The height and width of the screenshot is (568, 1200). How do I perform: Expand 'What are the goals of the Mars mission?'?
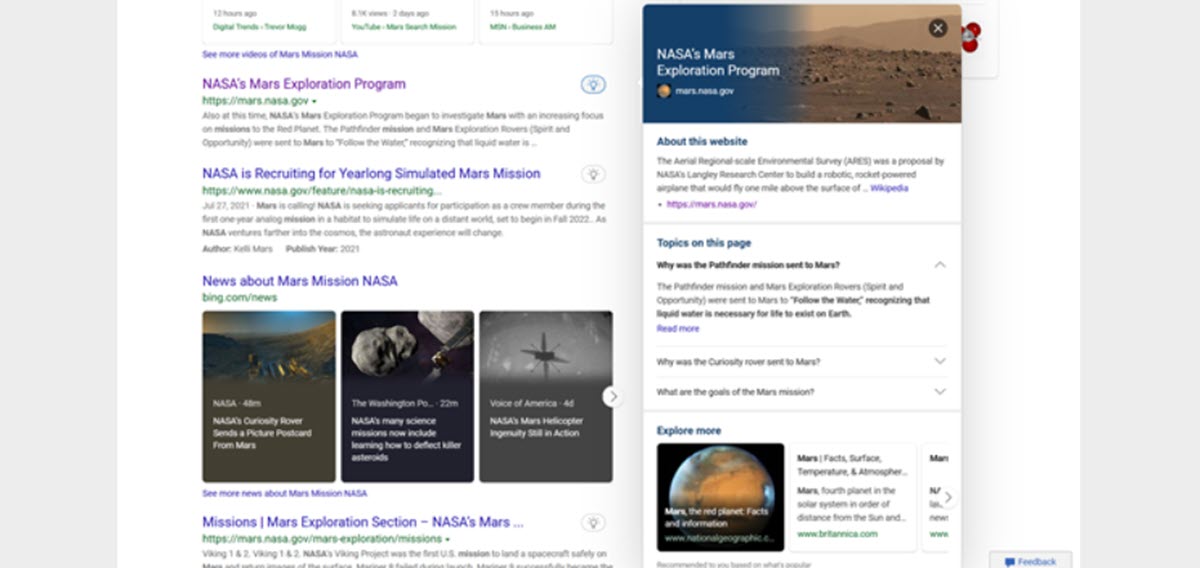coord(939,392)
